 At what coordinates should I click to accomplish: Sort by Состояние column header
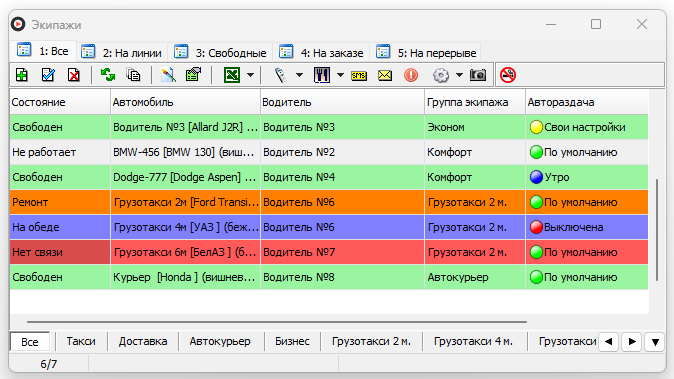pos(60,102)
